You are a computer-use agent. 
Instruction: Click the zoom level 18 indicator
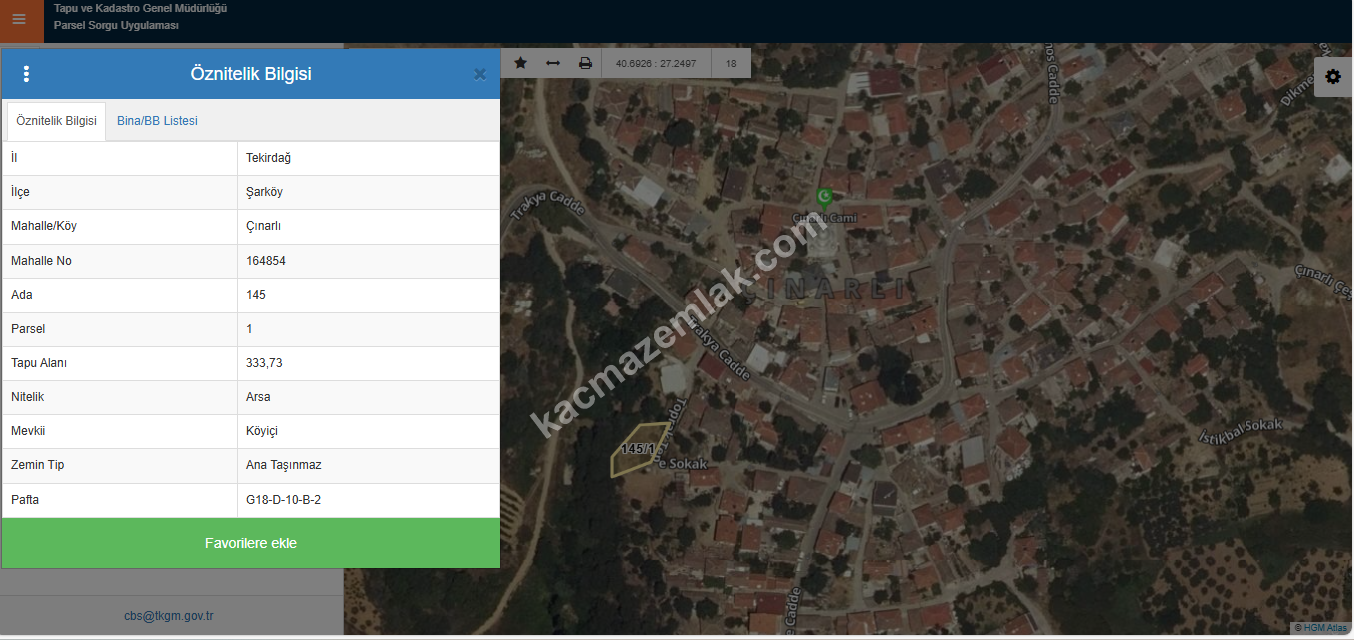pos(731,63)
